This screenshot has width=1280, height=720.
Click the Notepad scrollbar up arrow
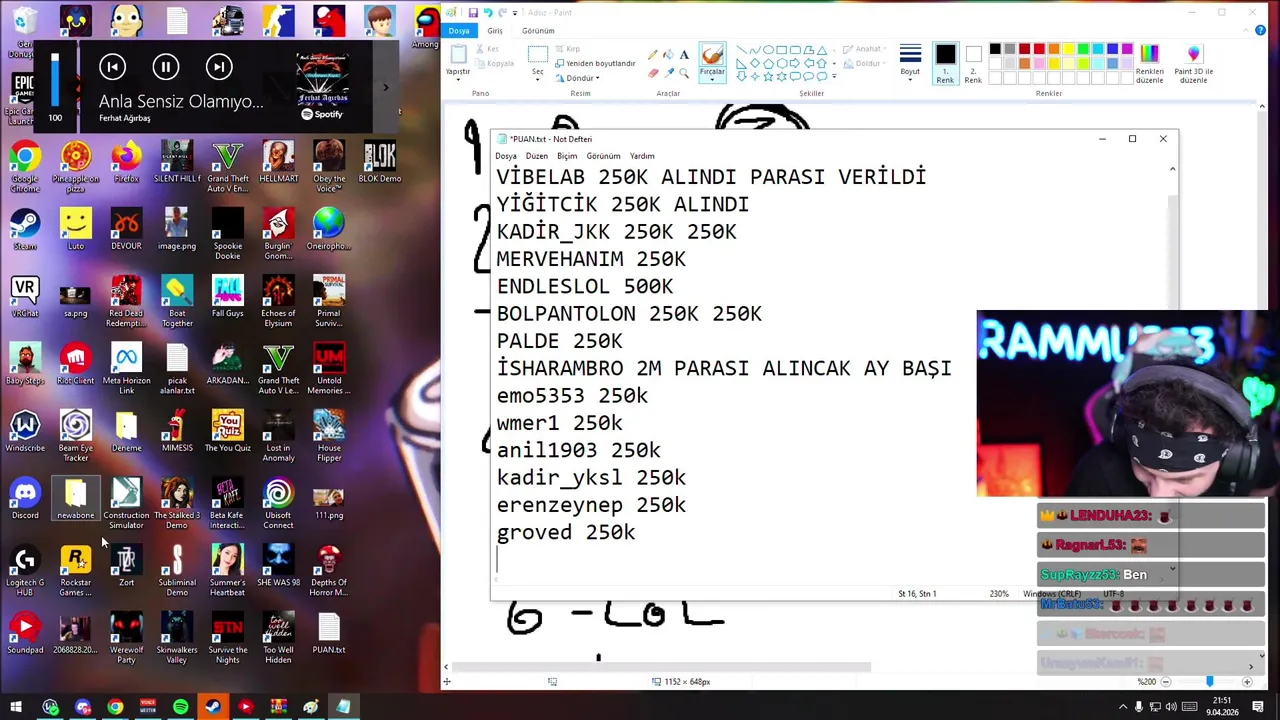click(1172, 170)
